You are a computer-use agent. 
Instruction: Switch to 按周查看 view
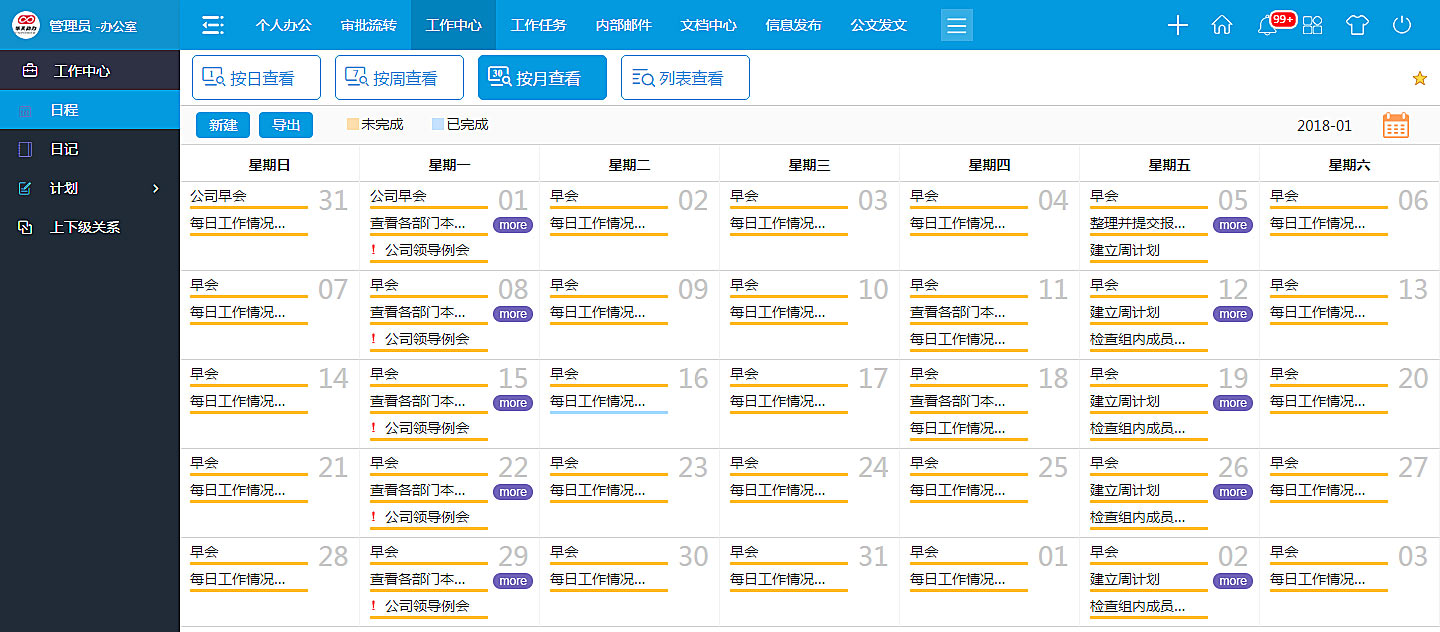point(399,77)
